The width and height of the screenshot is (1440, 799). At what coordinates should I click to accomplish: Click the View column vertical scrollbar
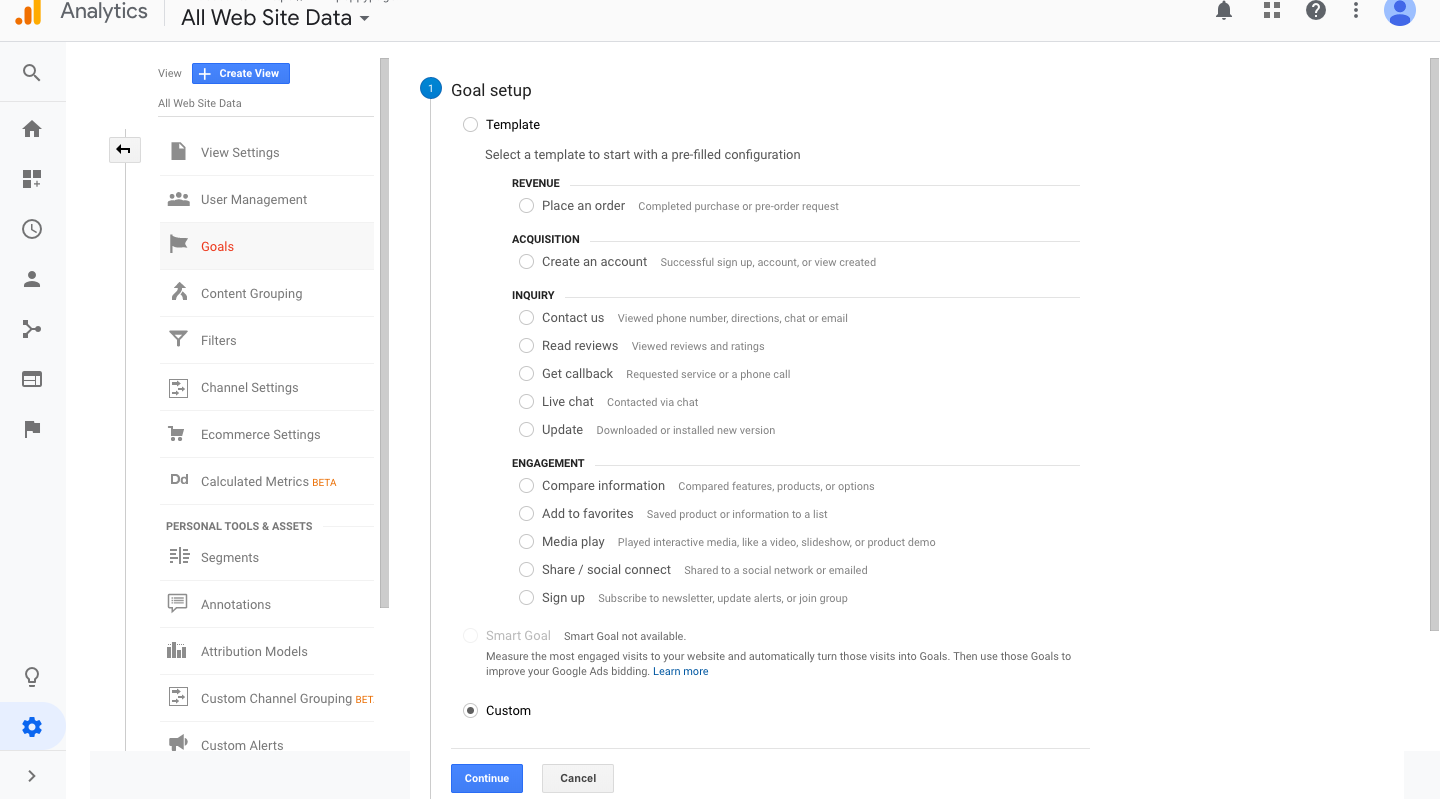(384, 333)
